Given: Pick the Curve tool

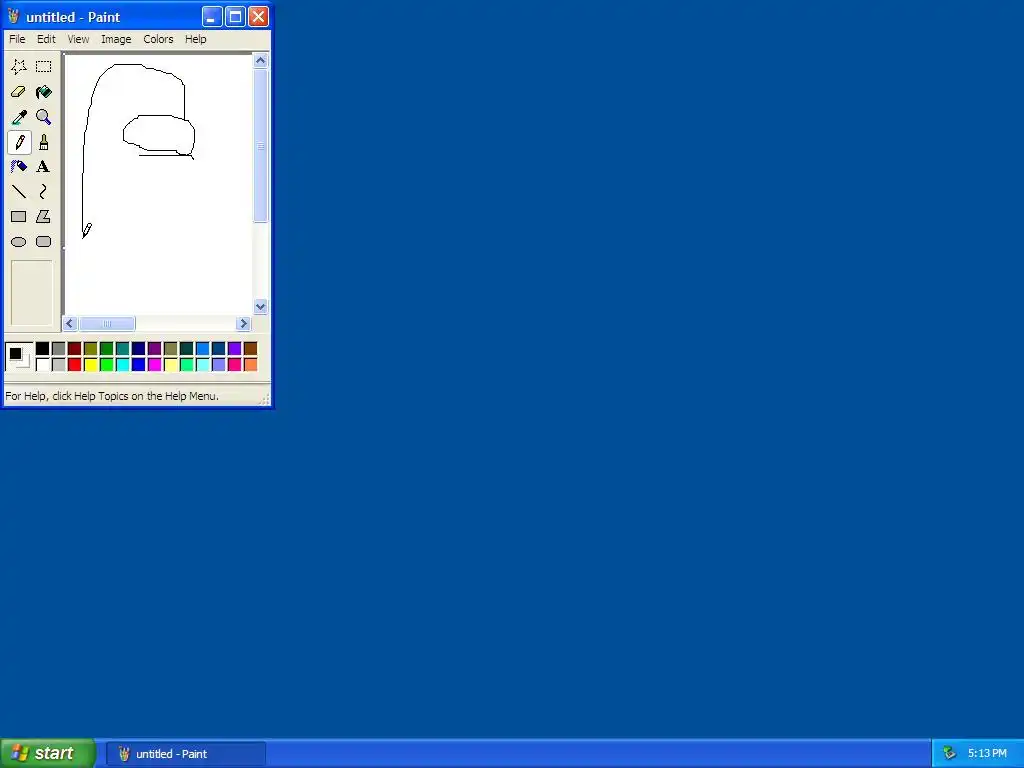Looking at the screenshot, I should point(43,191).
